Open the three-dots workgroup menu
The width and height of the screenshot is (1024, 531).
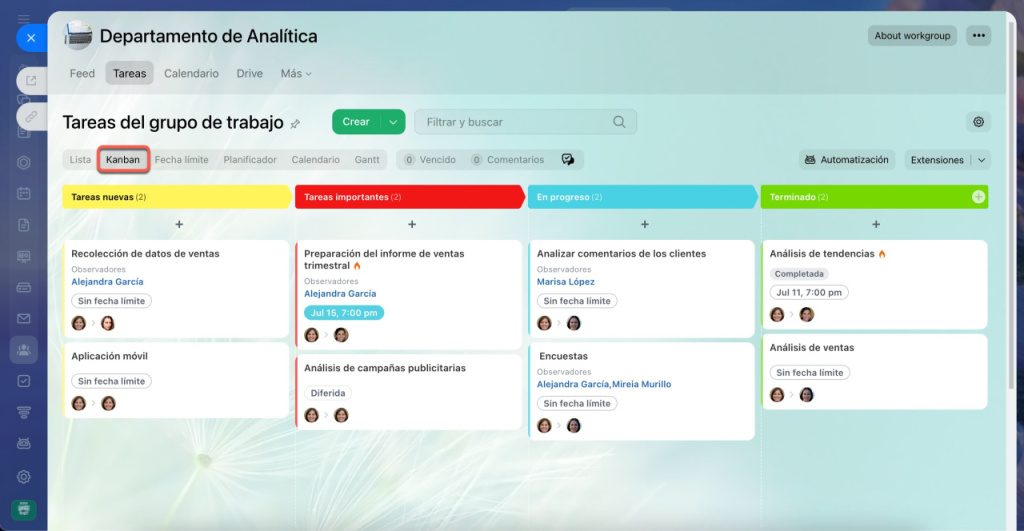(x=979, y=36)
